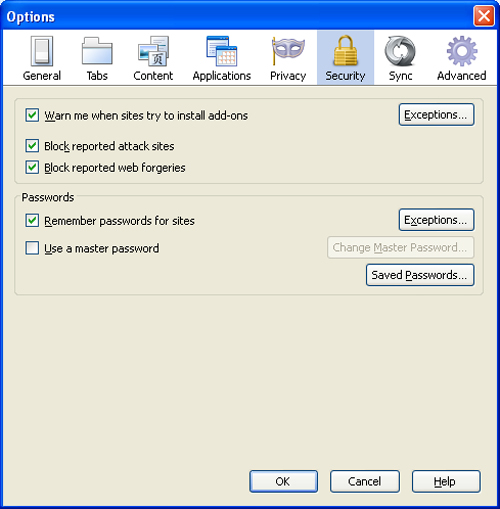Uncheck Remember passwords for sites
This screenshot has width=500, height=509.
pos(32,220)
